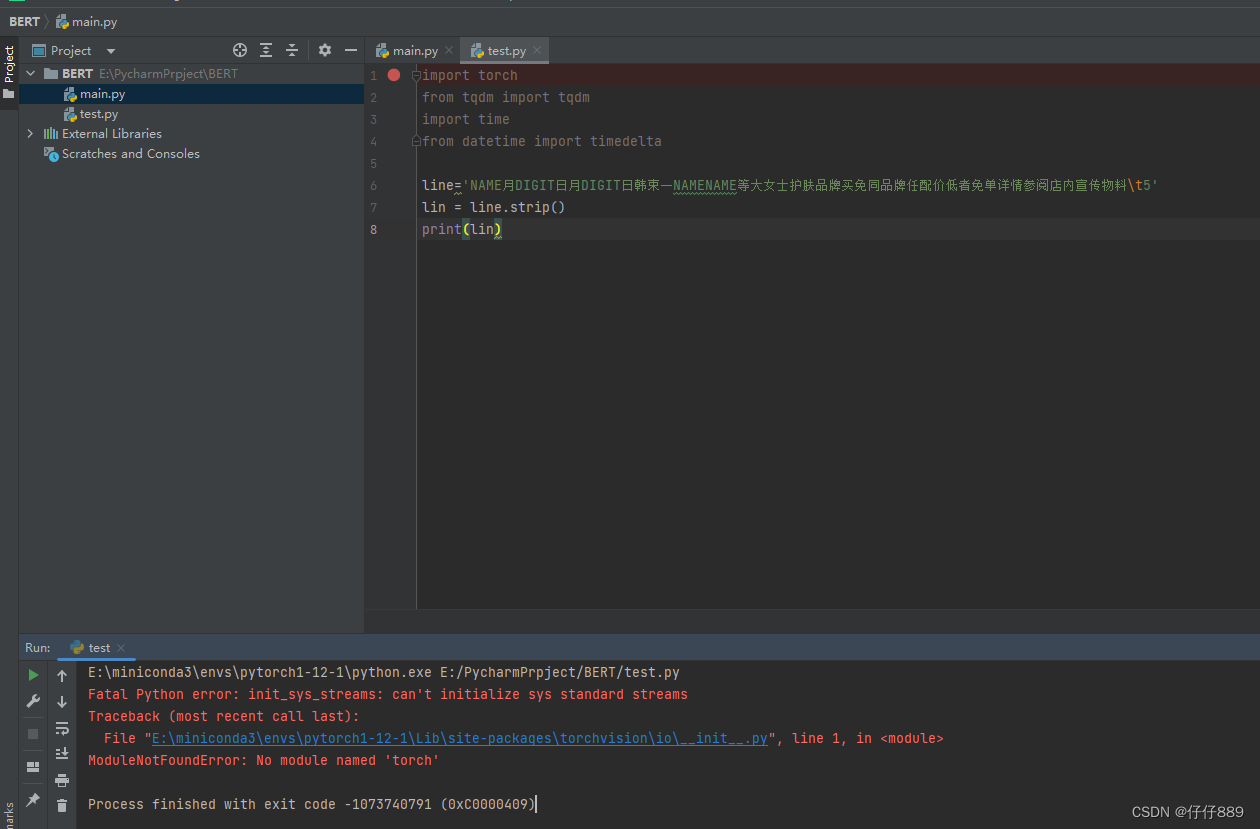The height and width of the screenshot is (829, 1260).
Task: Jump down the stack trace arrow
Action: (x=62, y=702)
